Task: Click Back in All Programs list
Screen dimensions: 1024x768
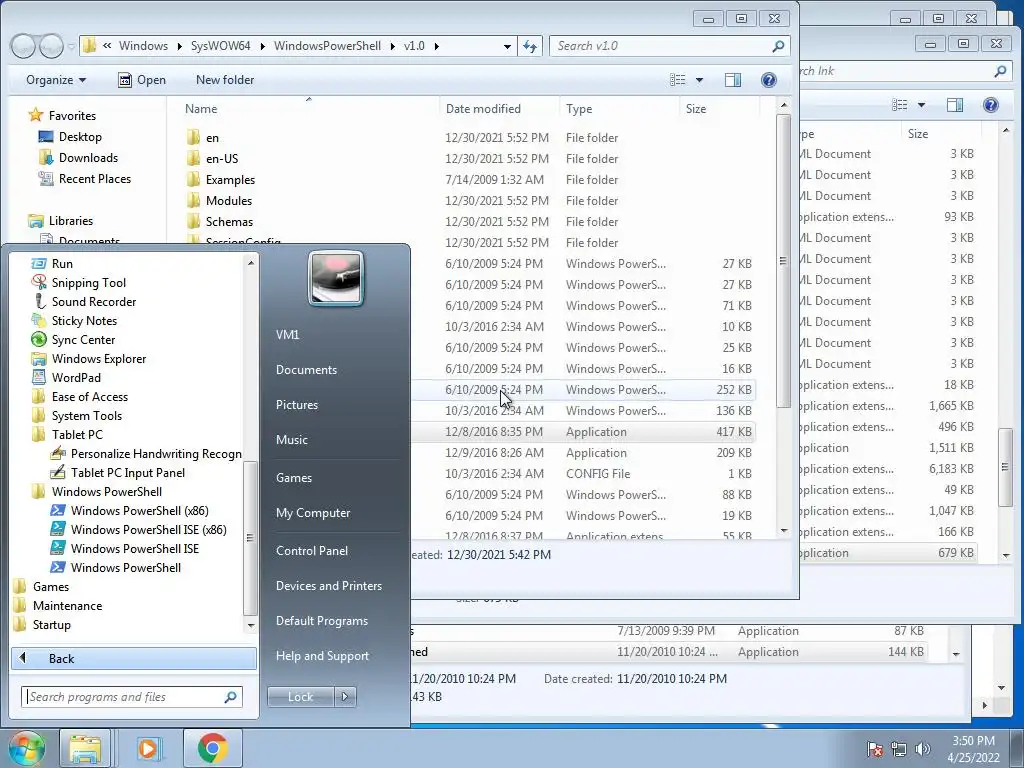Action: (134, 658)
